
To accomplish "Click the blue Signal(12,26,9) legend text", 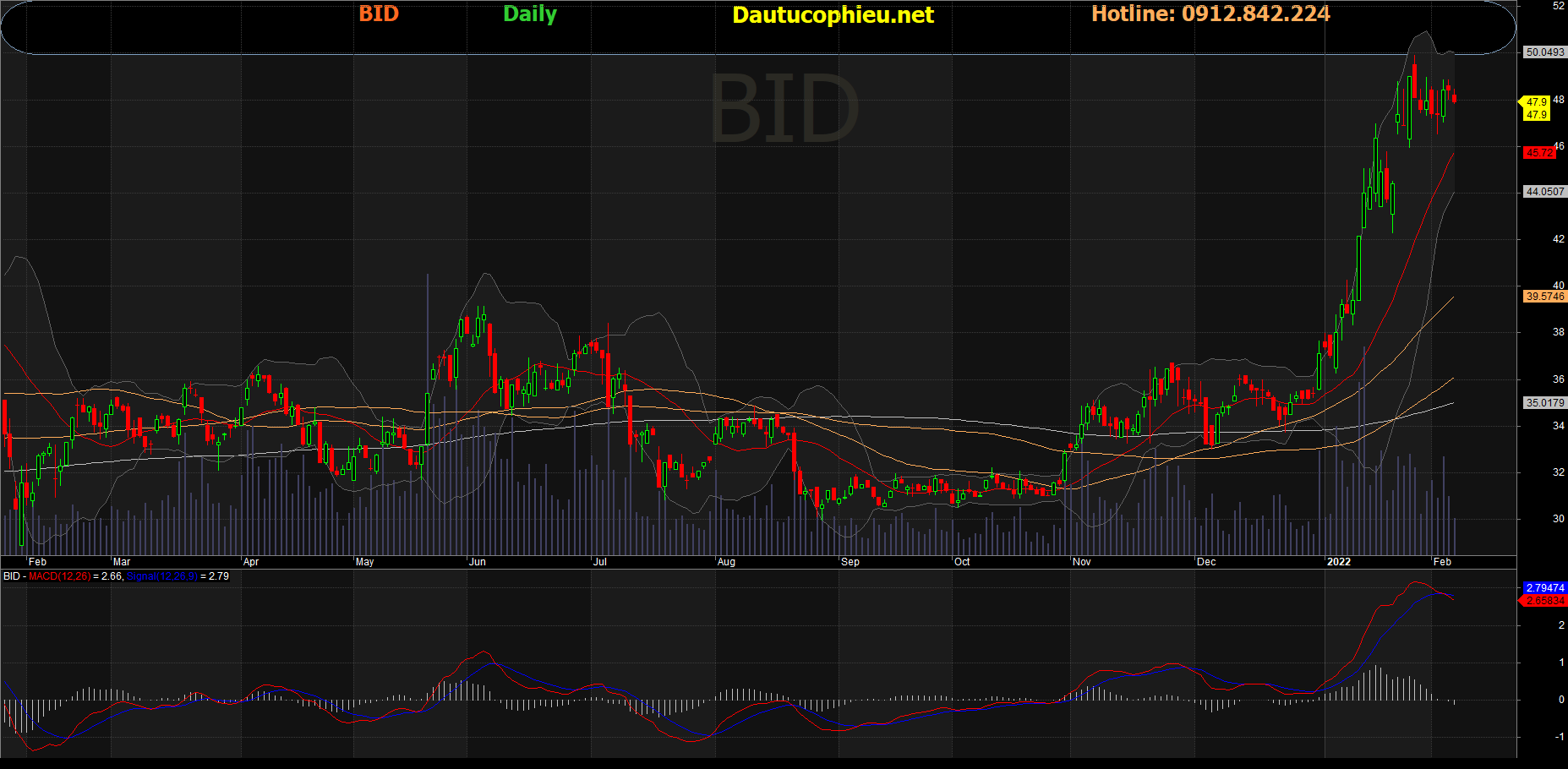I will click(x=162, y=576).
